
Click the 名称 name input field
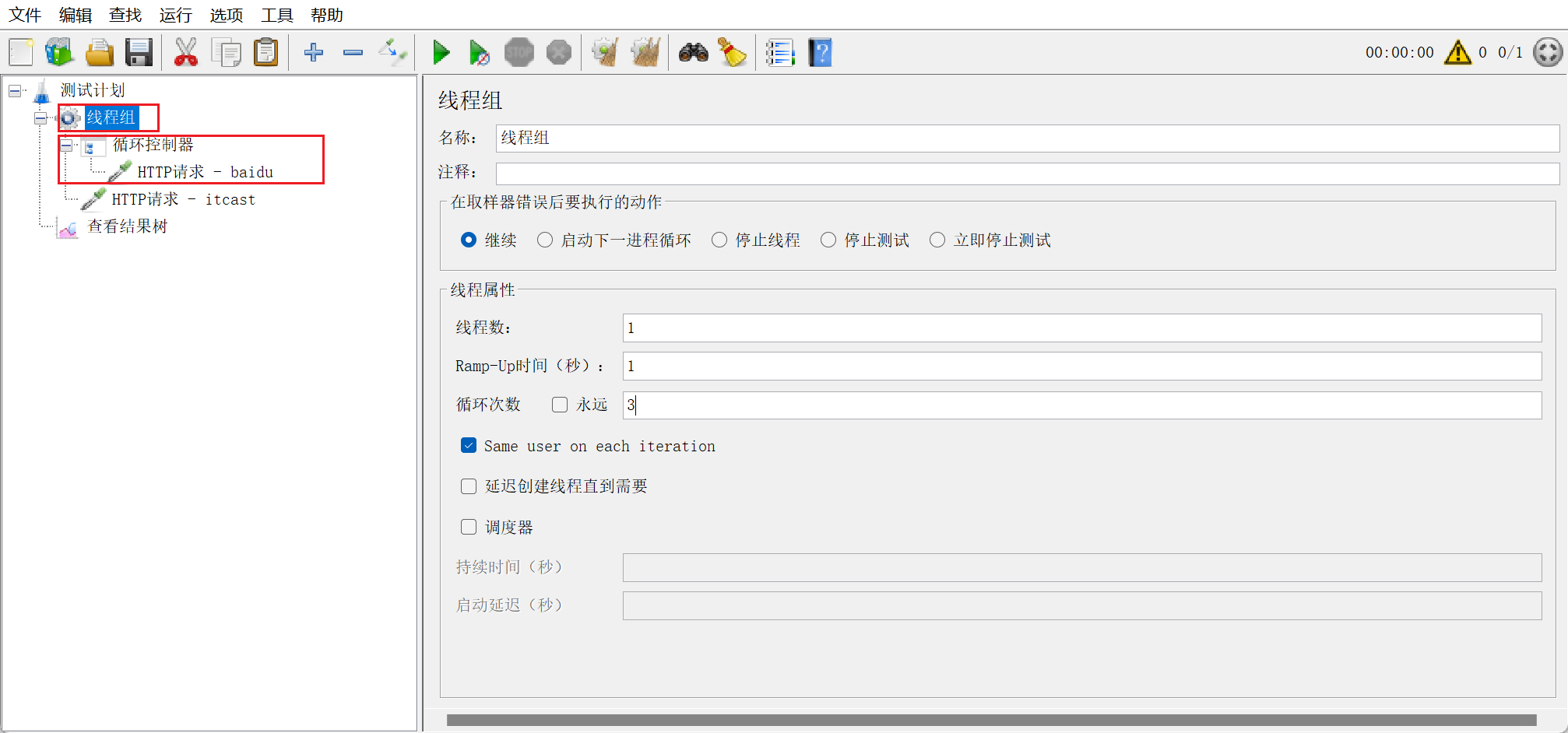pos(1028,138)
